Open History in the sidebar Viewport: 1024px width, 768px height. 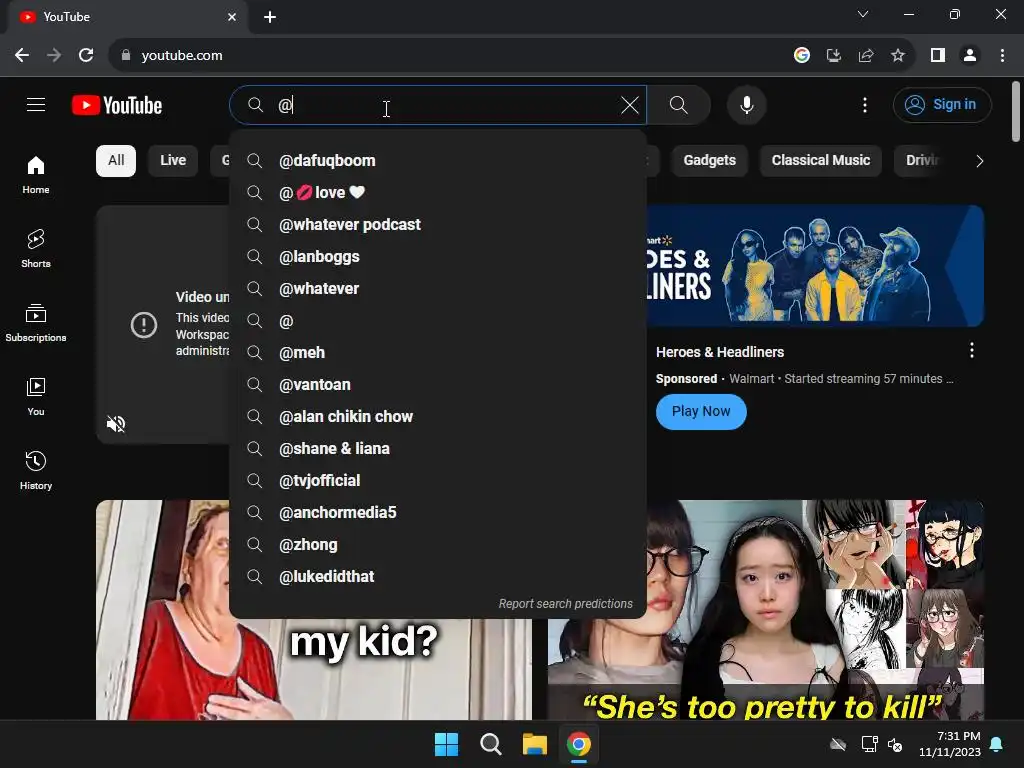tap(36, 470)
